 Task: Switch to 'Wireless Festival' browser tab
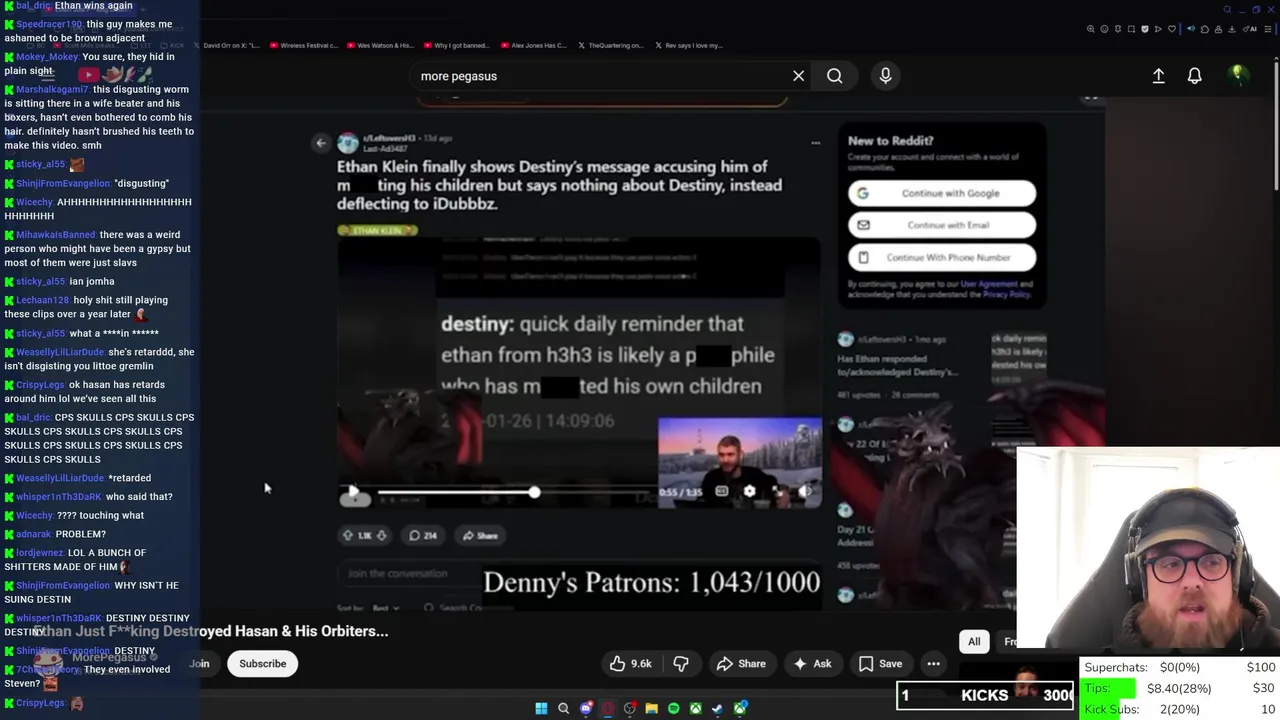click(302, 45)
